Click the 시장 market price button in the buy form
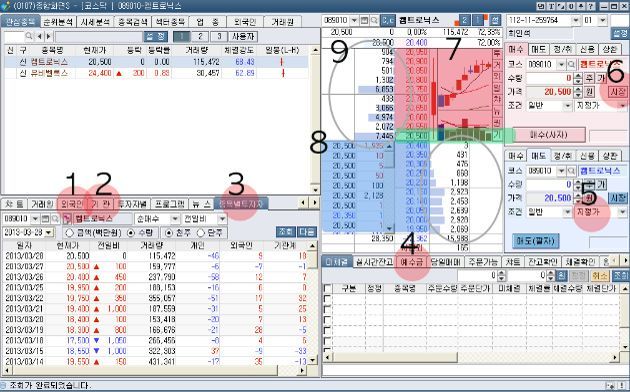Image resolution: width=630 pixels, height=392 pixels. point(618,92)
